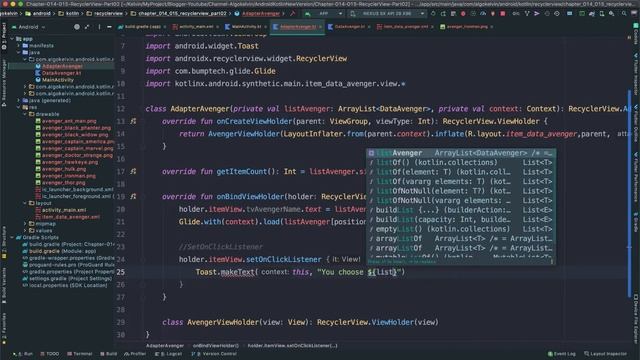Image resolution: width=640 pixels, height=360 pixels.
Task: Click the Debug app bug icon
Action: tap(463, 13)
